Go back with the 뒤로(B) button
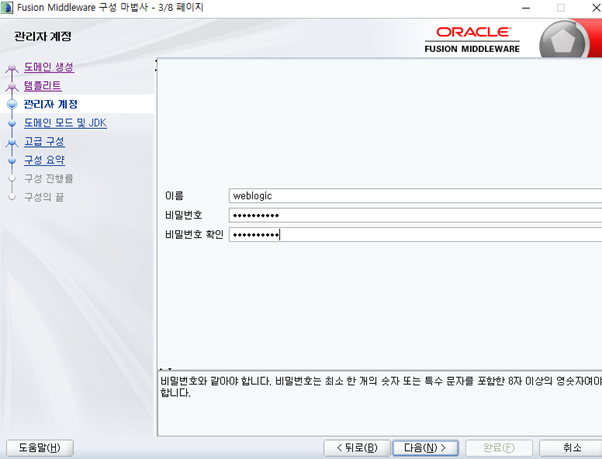 (357, 448)
